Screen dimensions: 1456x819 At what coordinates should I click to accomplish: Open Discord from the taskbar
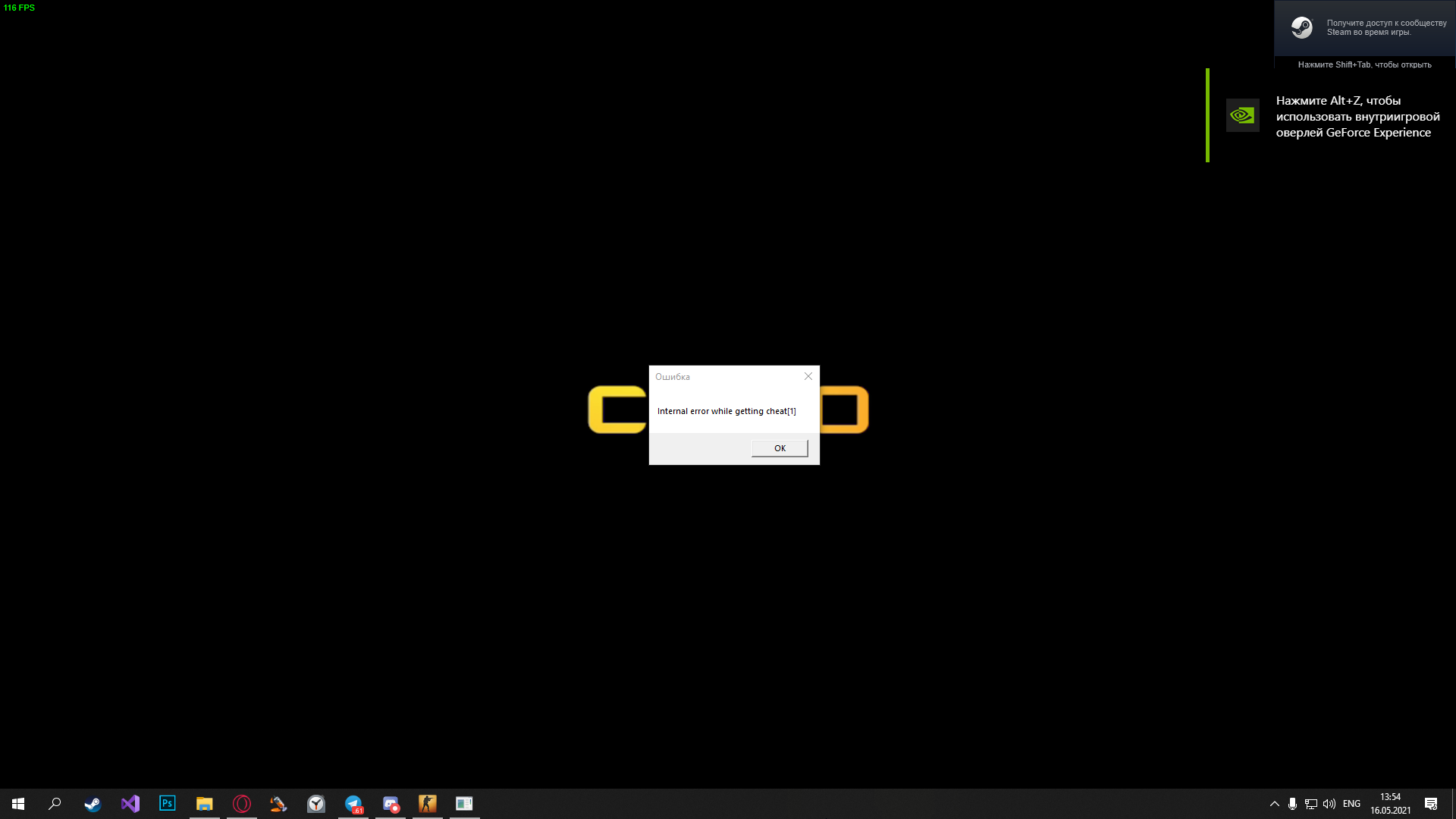(391, 804)
